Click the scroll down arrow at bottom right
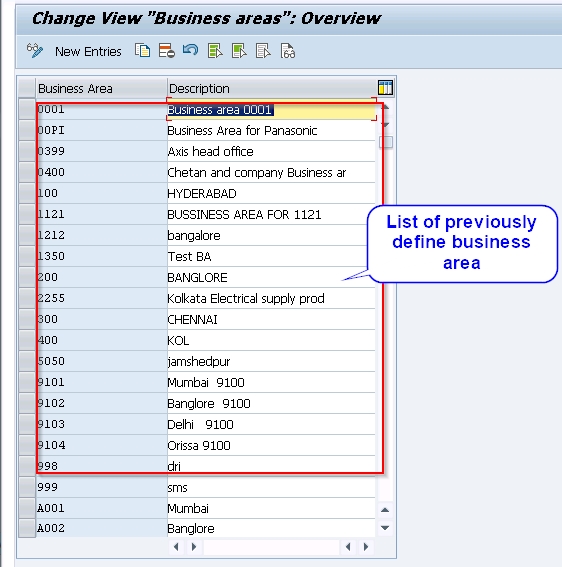 point(385,528)
